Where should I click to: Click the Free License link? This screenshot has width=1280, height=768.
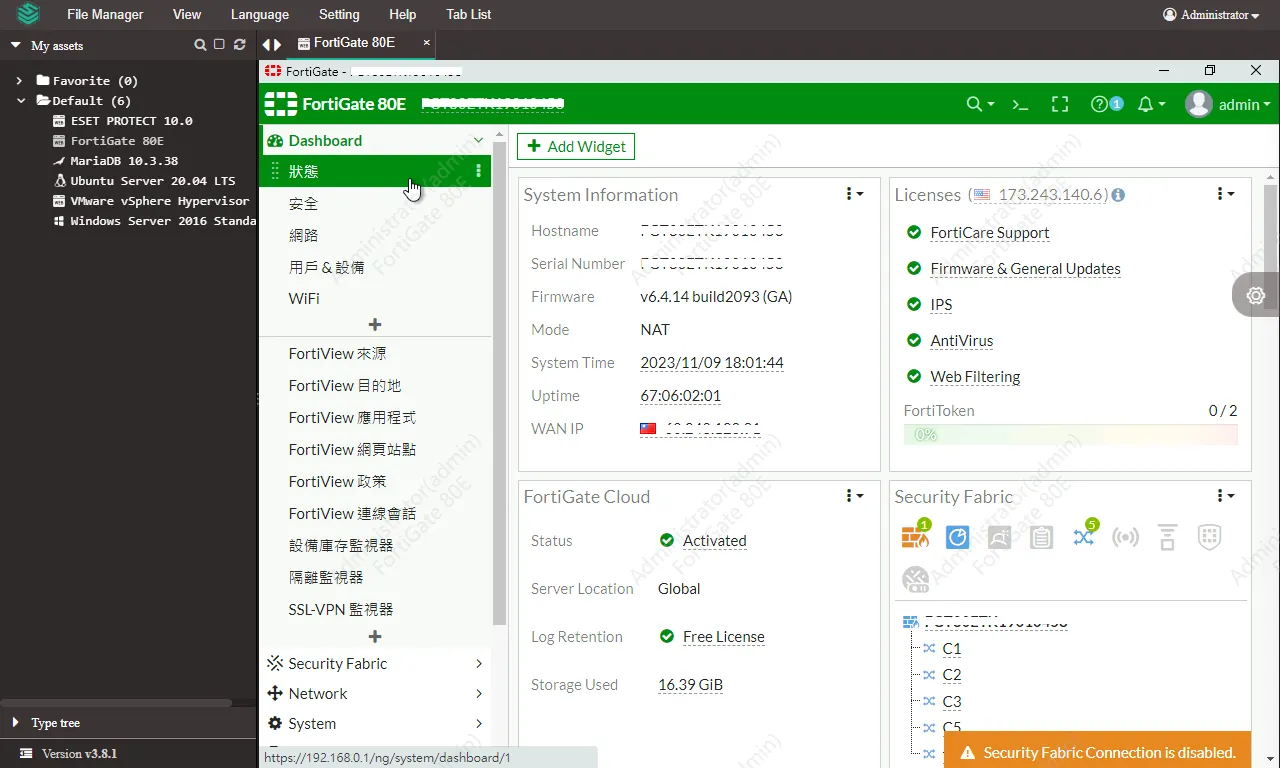point(723,637)
